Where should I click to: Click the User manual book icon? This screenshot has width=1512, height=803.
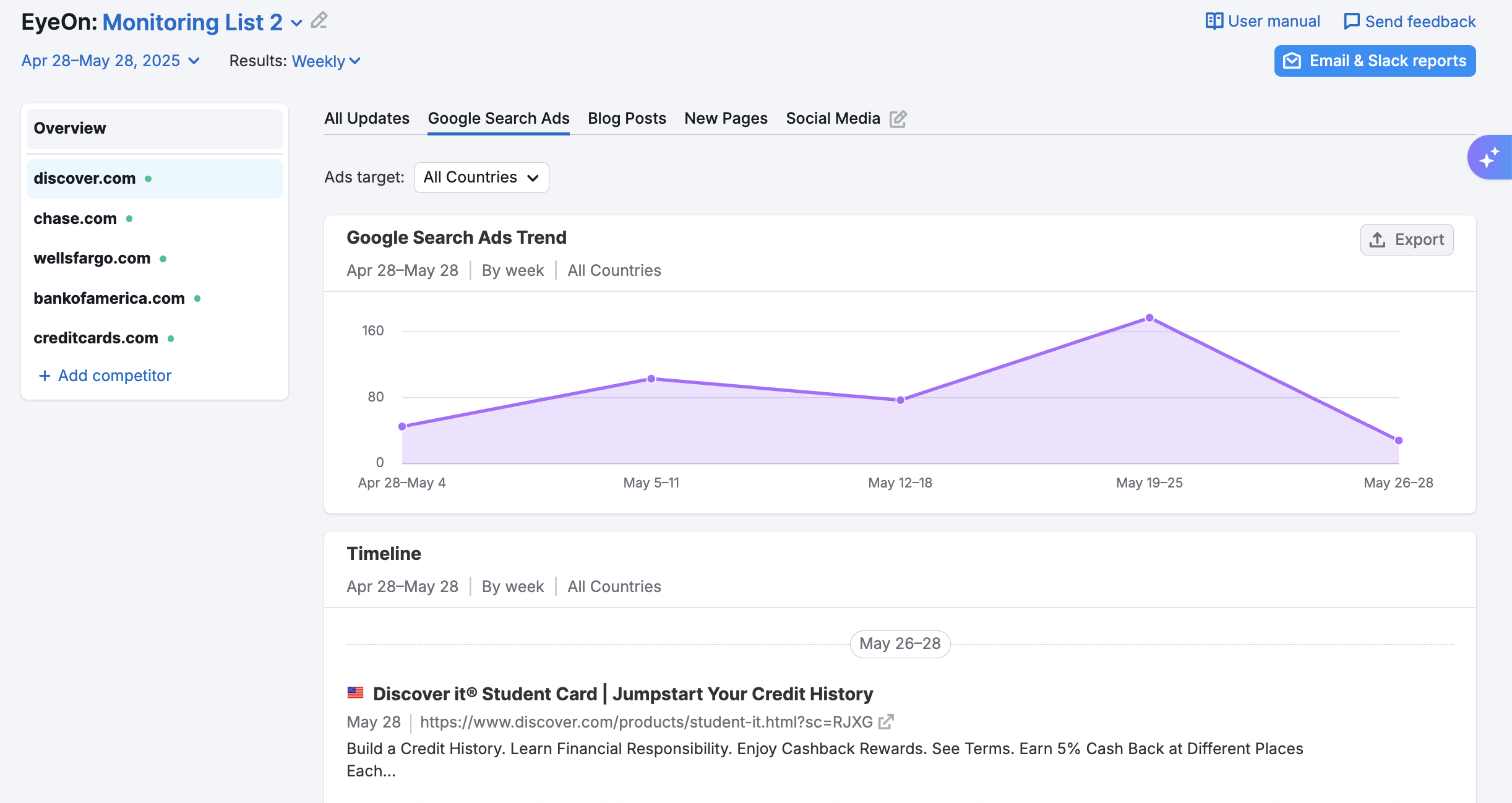click(x=1214, y=21)
